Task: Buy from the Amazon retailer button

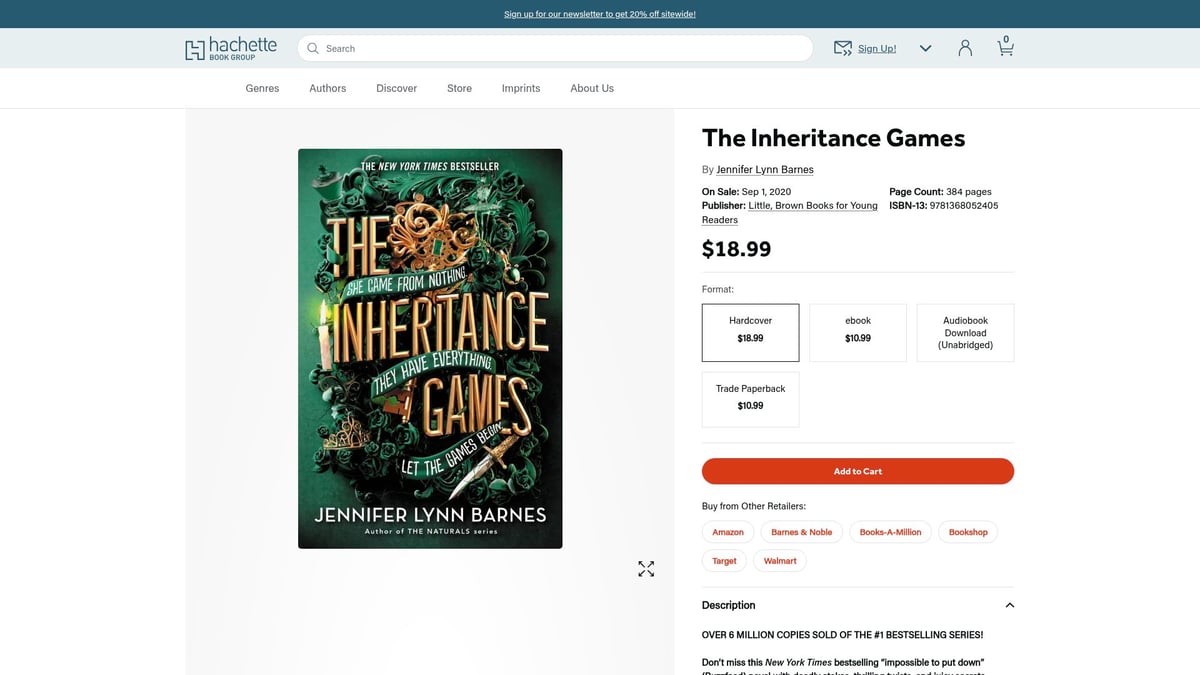Action: [x=727, y=531]
